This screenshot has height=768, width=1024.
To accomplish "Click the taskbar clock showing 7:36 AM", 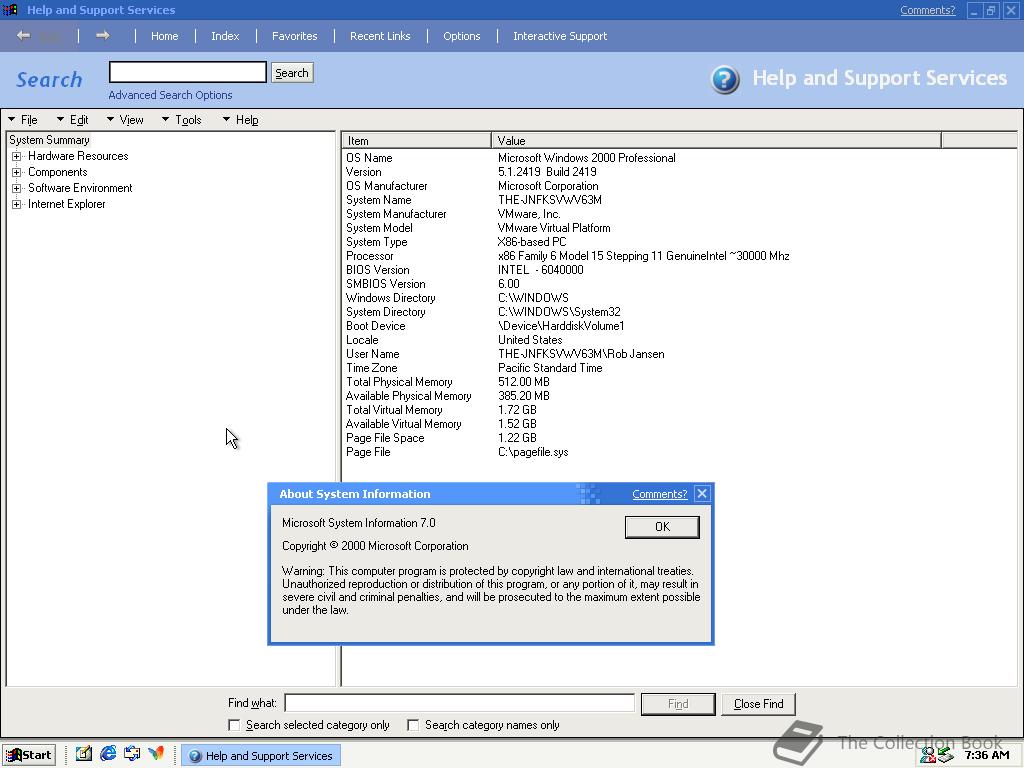I will (x=987, y=755).
